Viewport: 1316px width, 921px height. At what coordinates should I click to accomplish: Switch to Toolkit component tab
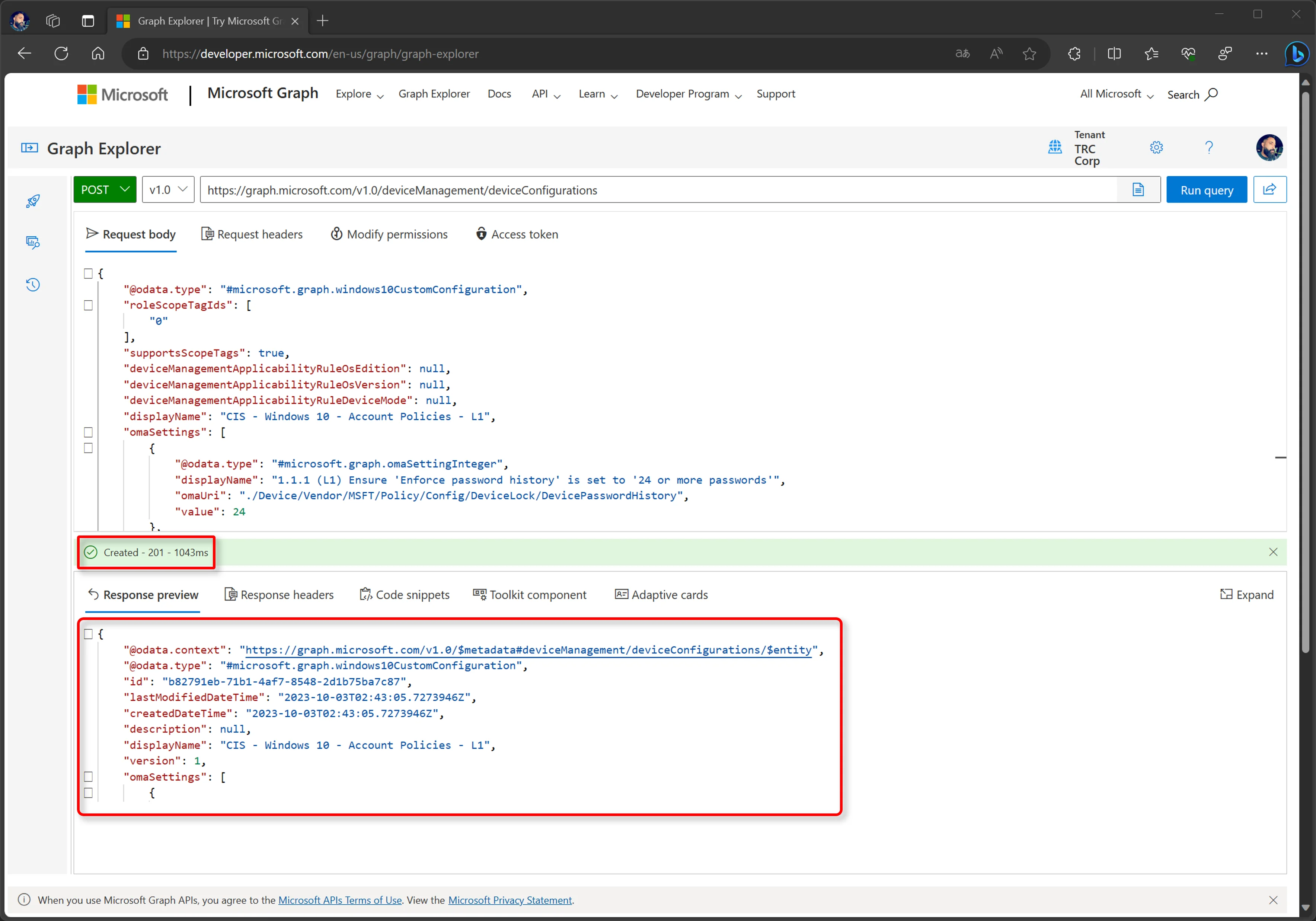[530, 595]
